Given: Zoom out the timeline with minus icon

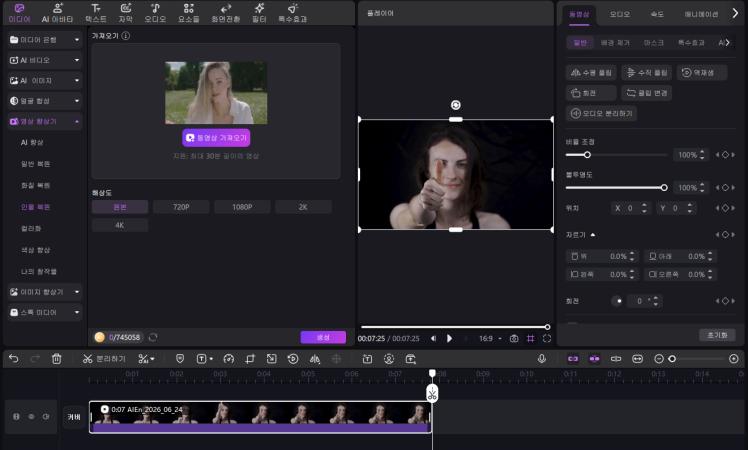Looking at the screenshot, I should [659, 358].
